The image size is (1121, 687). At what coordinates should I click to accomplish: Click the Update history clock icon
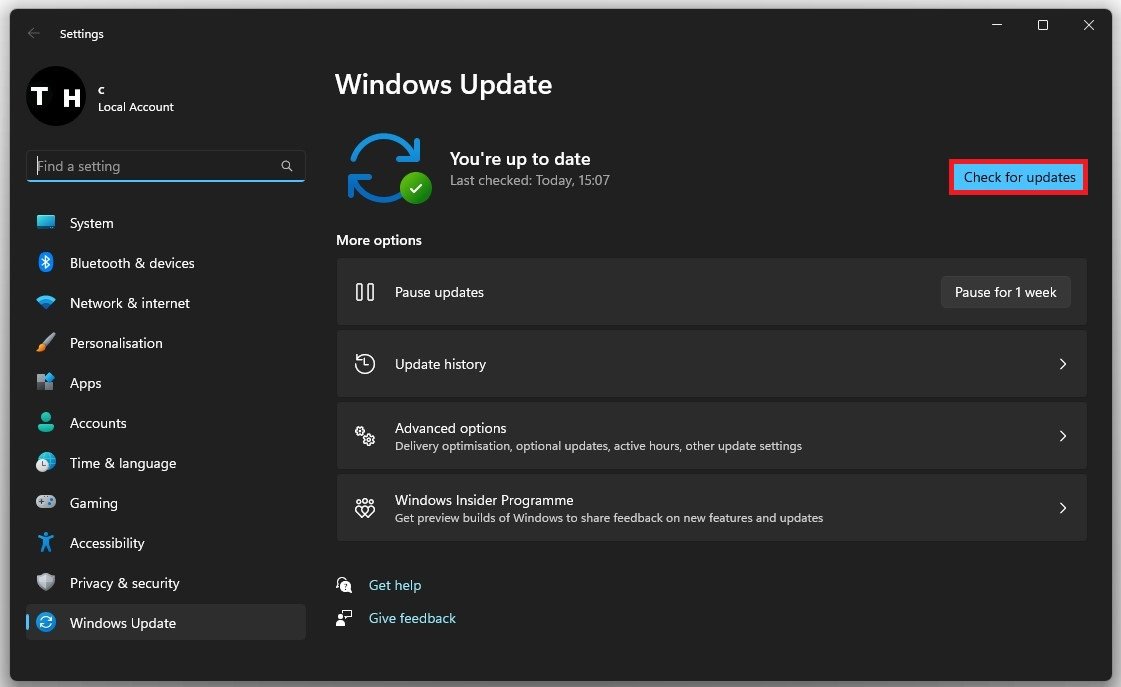pos(365,364)
